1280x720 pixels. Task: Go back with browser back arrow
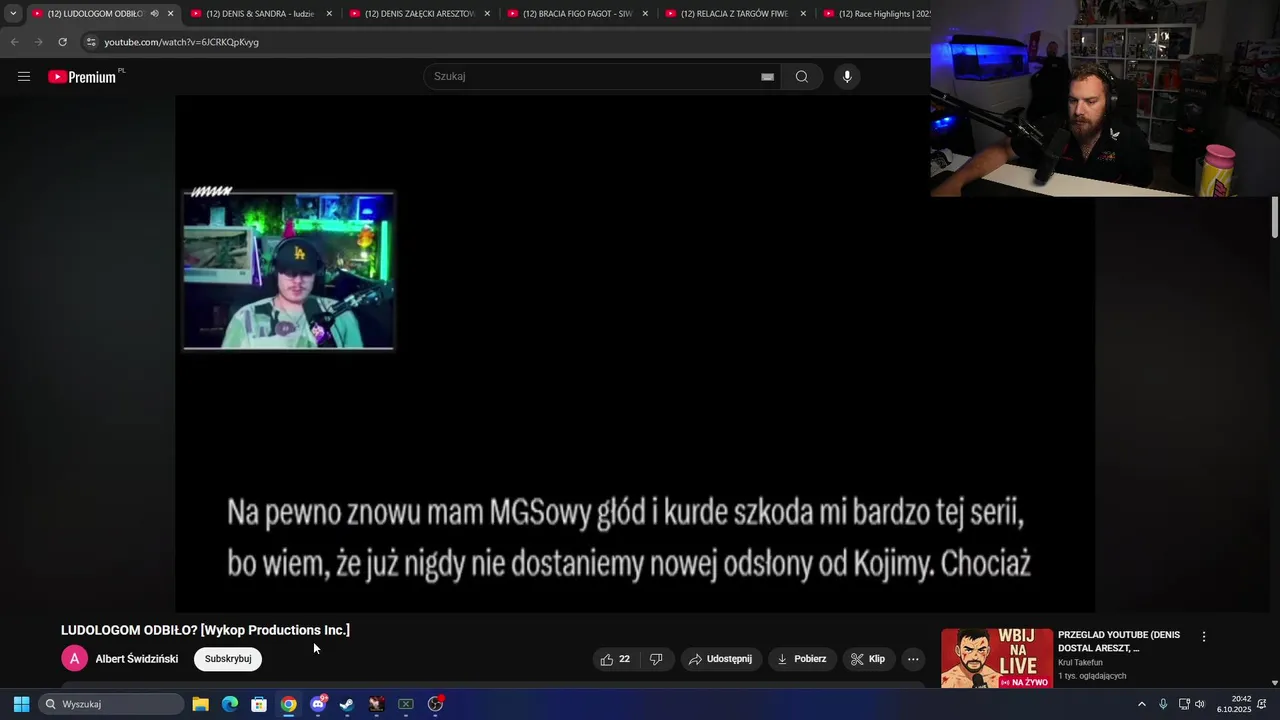tap(14, 42)
